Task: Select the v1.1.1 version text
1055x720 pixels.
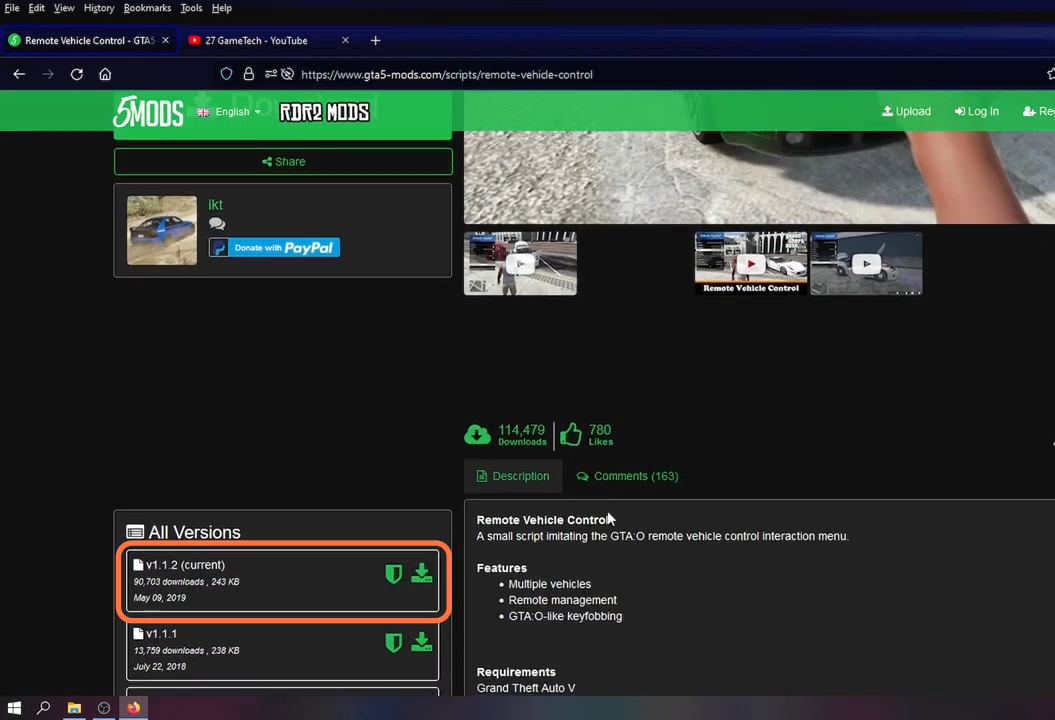Action: click(161, 633)
